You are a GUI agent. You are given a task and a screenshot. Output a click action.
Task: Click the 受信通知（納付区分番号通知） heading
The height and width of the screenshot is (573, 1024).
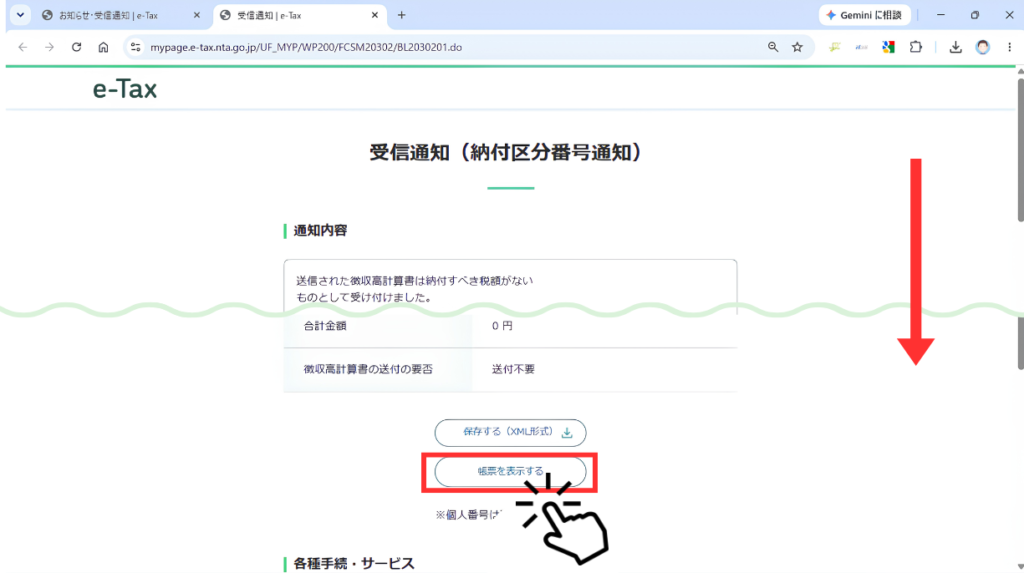[507, 153]
